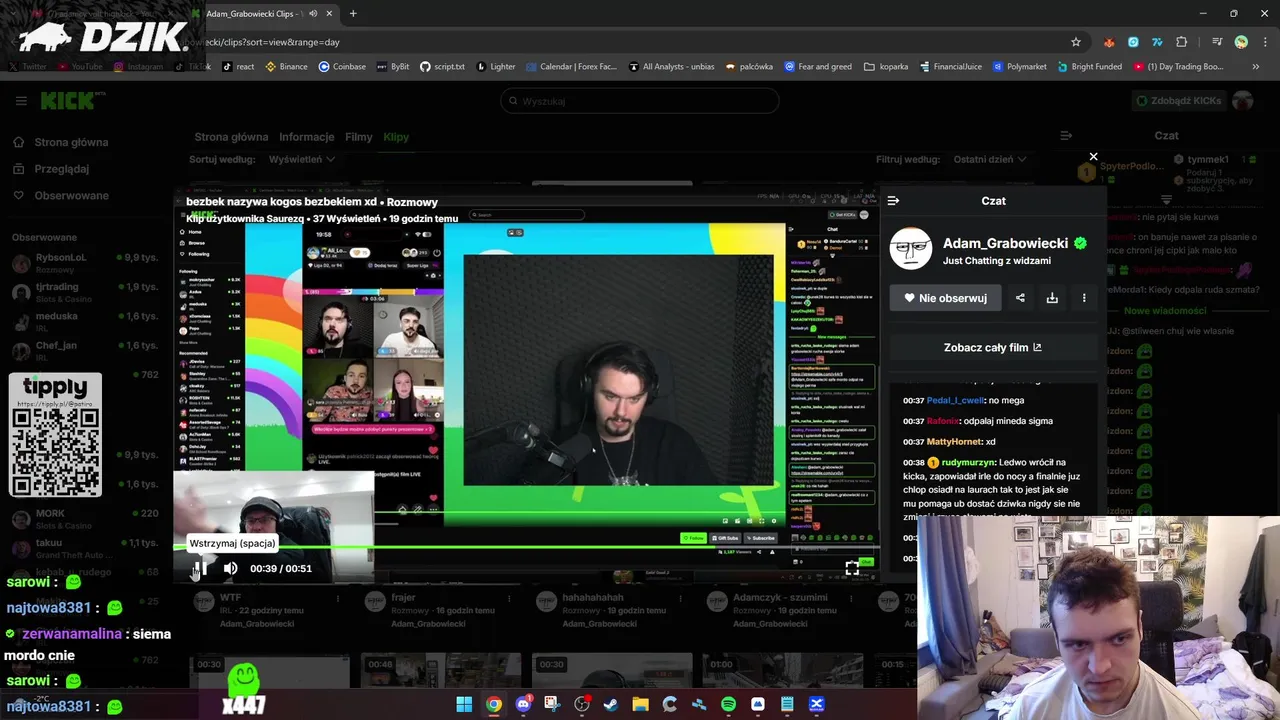The height and width of the screenshot is (720, 1280).
Task: Open OBS Studio from the taskbar
Action: pos(582,704)
